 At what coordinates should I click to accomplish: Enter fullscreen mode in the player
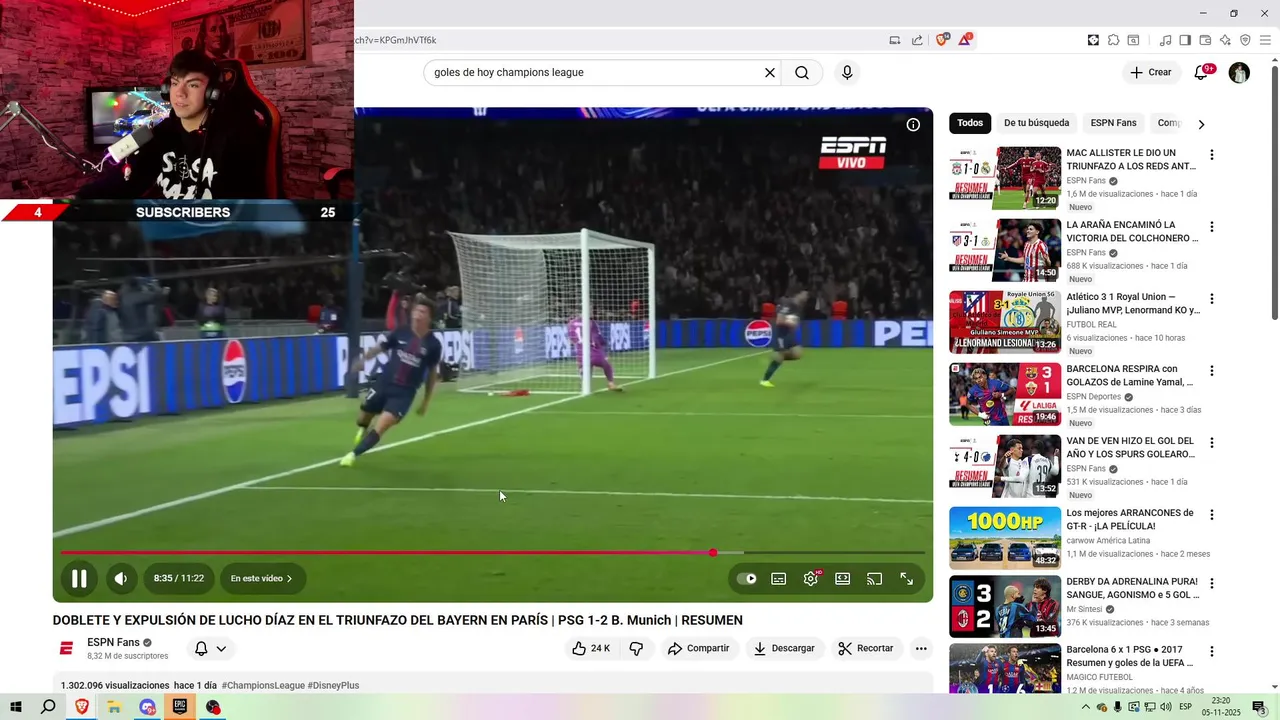click(906, 578)
